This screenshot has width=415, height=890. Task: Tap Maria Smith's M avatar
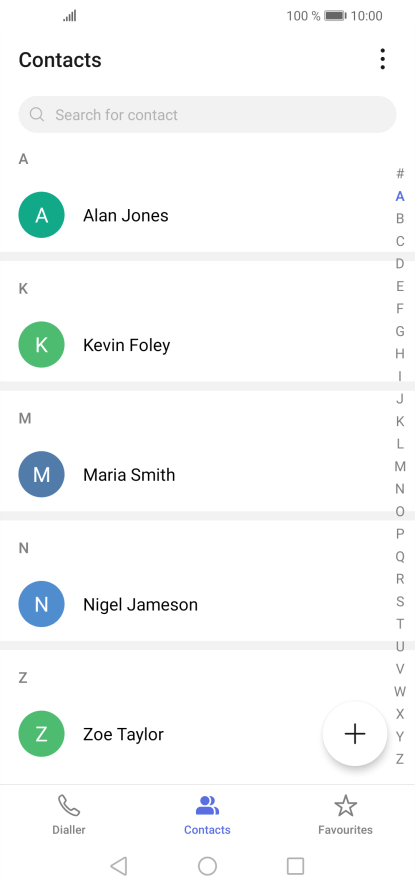tap(41, 475)
